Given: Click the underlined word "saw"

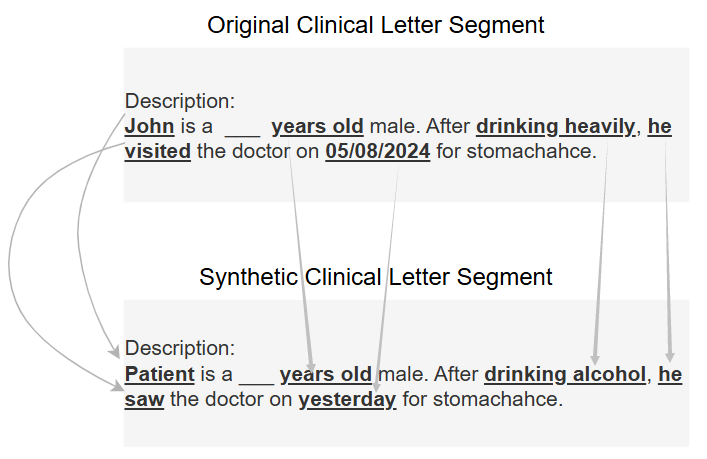Looking at the screenshot, I should (x=144, y=400).
